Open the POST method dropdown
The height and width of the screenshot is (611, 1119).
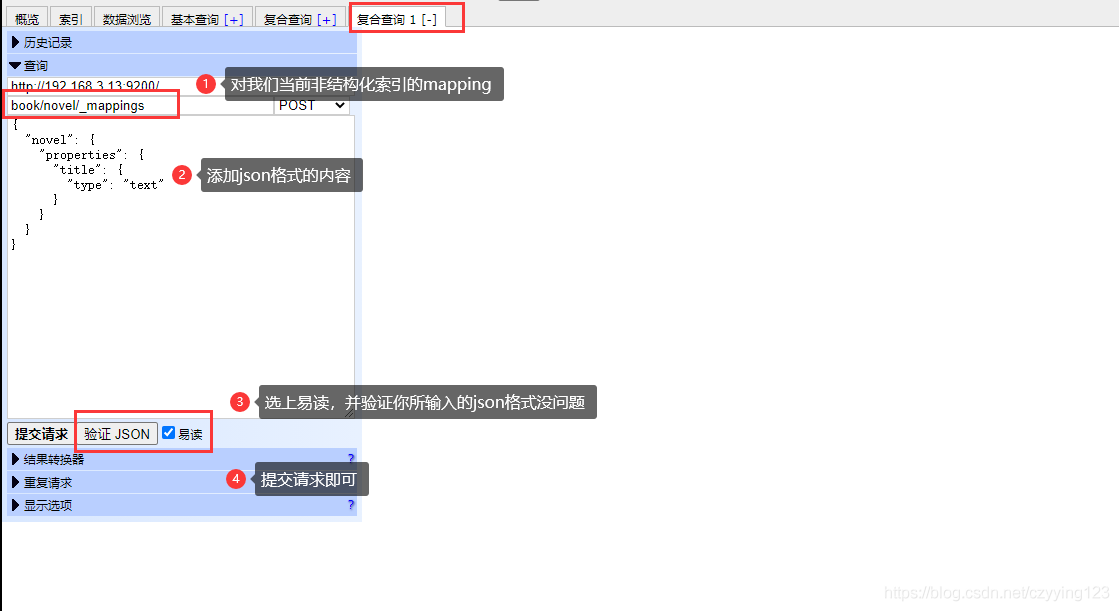click(x=312, y=105)
